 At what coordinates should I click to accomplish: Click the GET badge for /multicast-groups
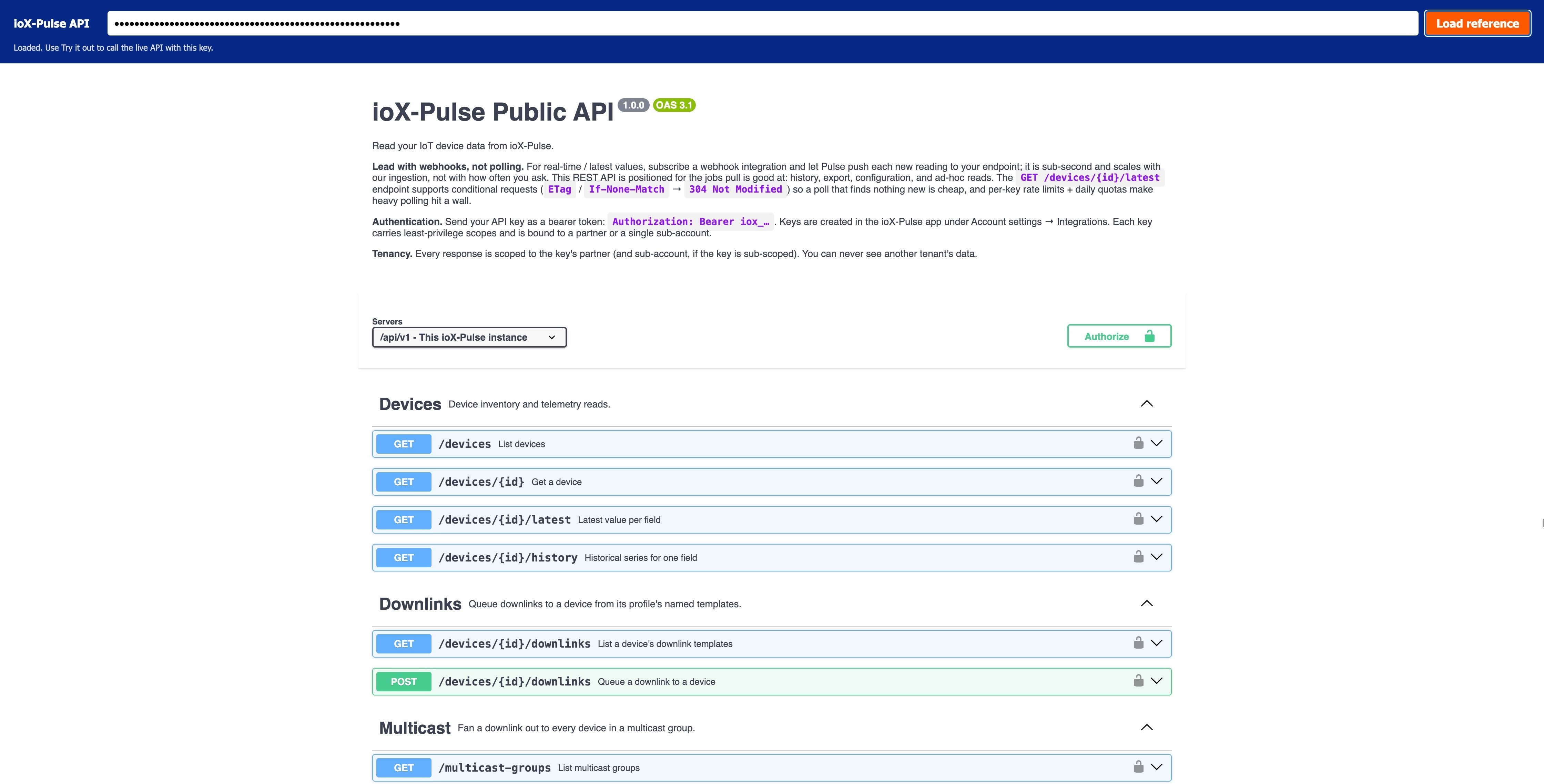coord(403,768)
